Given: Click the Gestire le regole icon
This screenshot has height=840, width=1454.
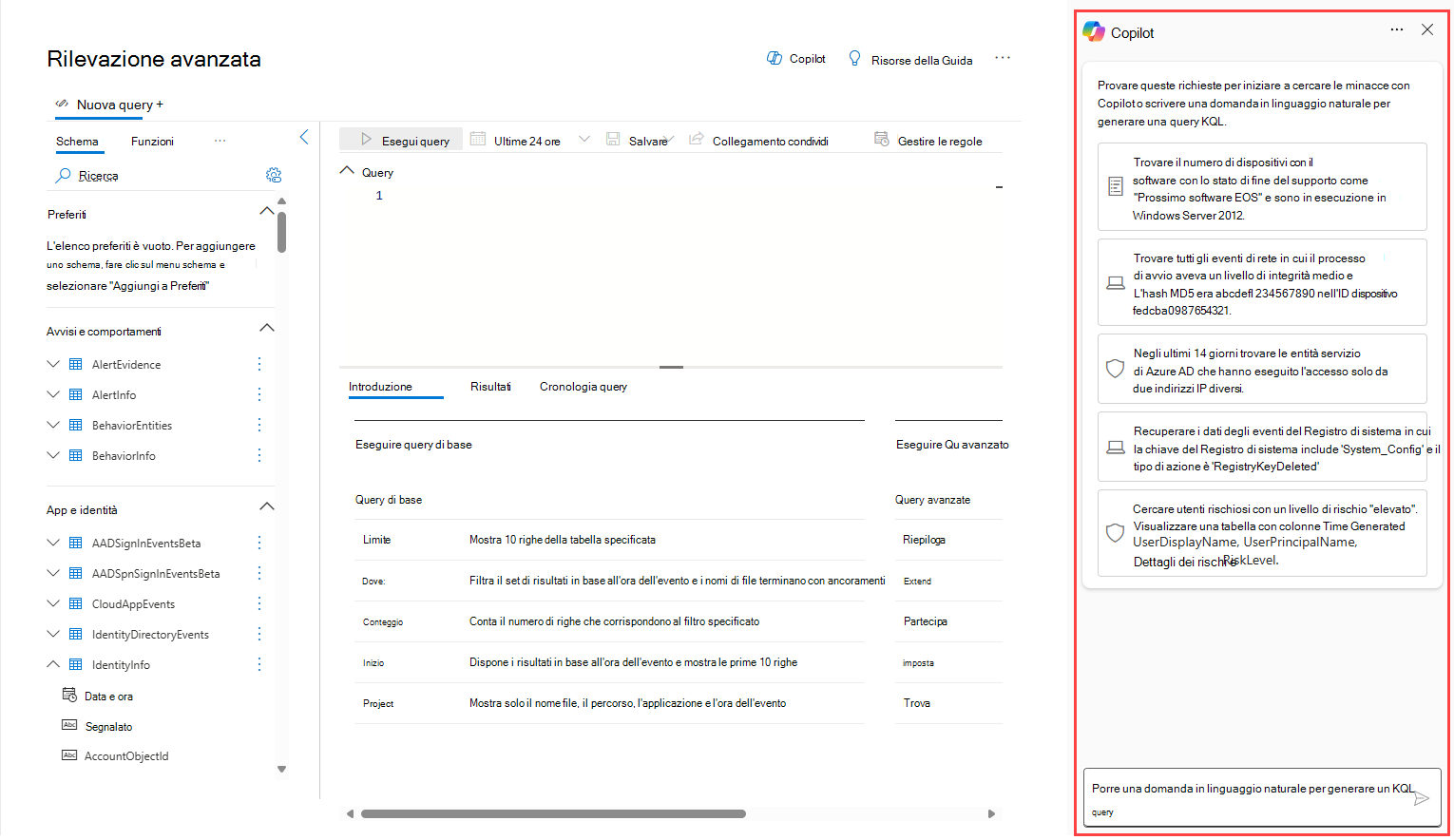Looking at the screenshot, I should (x=881, y=139).
